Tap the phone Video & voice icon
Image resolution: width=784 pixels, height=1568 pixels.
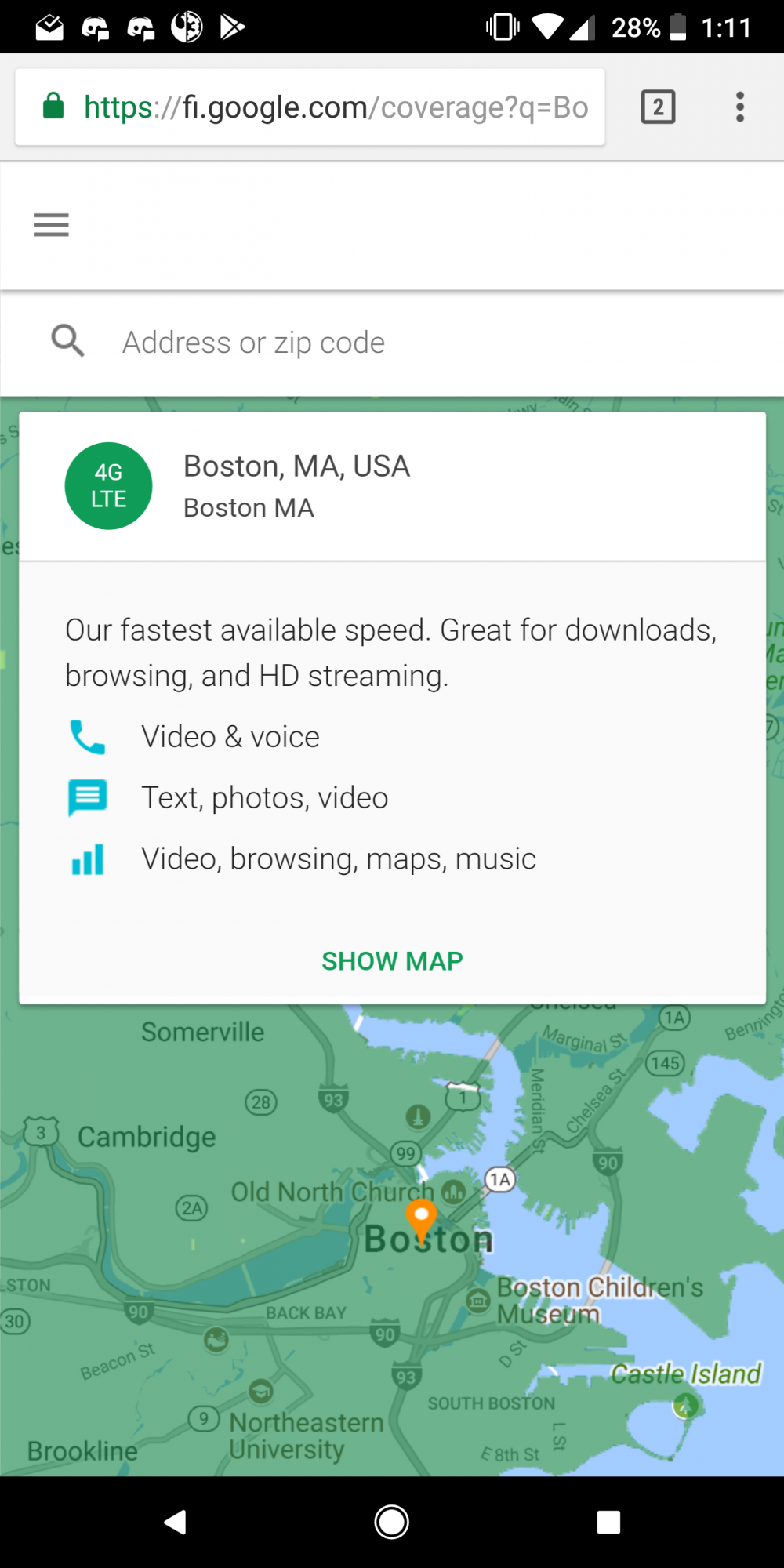pos(87,737)
